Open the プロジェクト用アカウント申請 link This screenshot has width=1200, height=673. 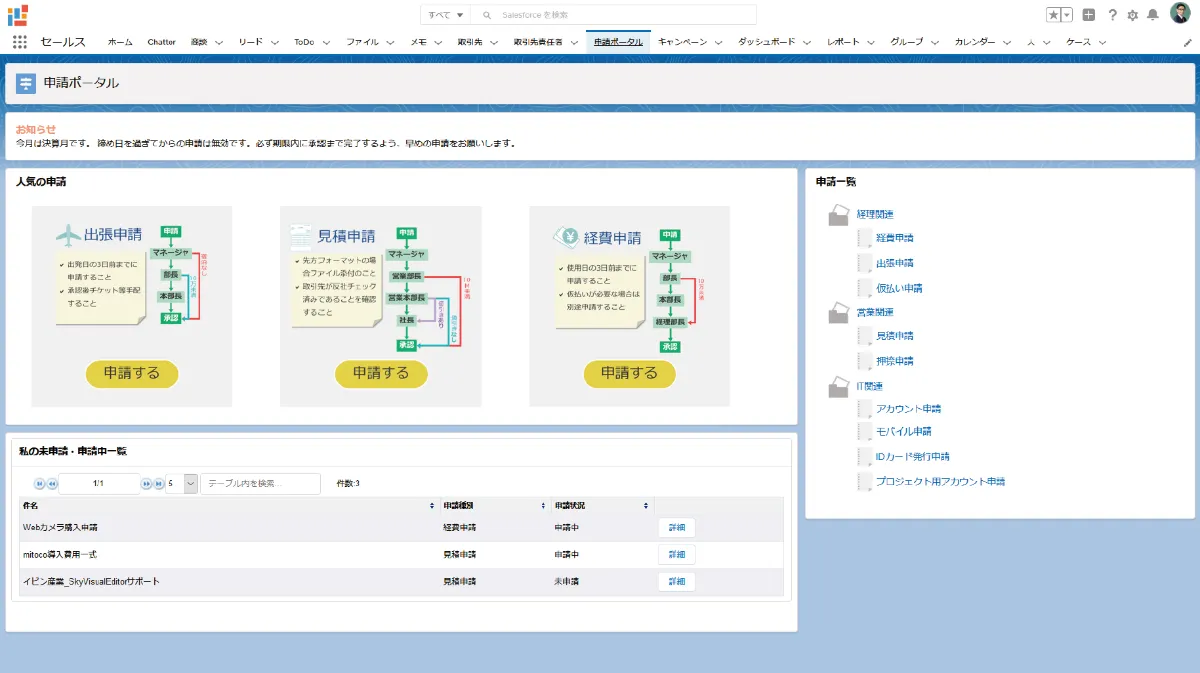[x=941, y=482]
